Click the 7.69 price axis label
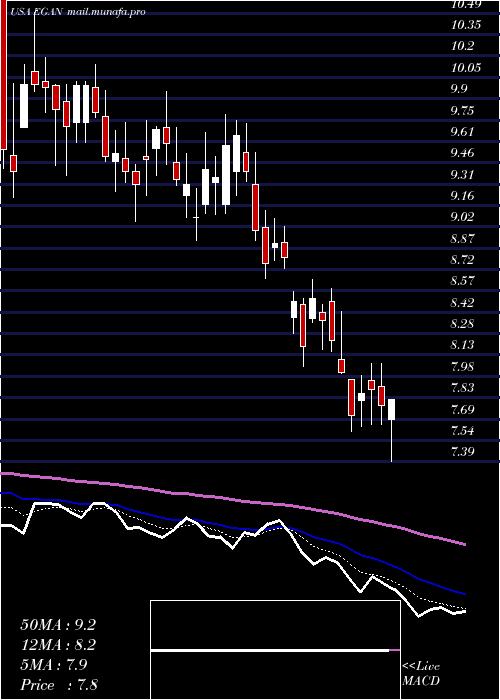Viewport: 500px width, 700px height. tap(462, 409)
